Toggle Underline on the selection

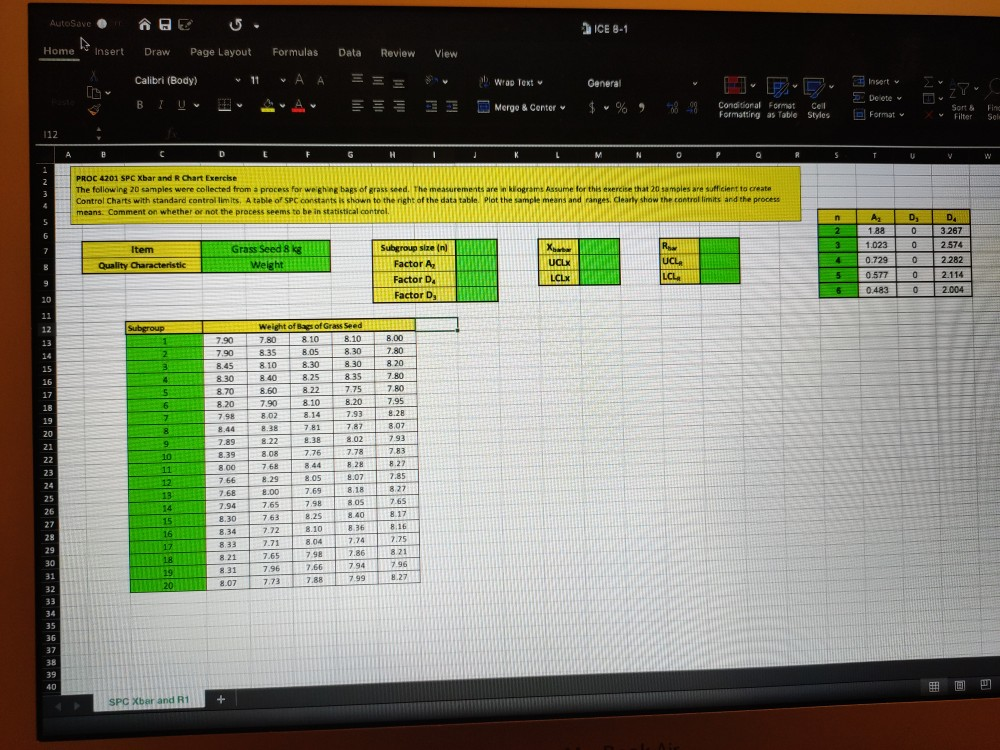click(180, 104)
